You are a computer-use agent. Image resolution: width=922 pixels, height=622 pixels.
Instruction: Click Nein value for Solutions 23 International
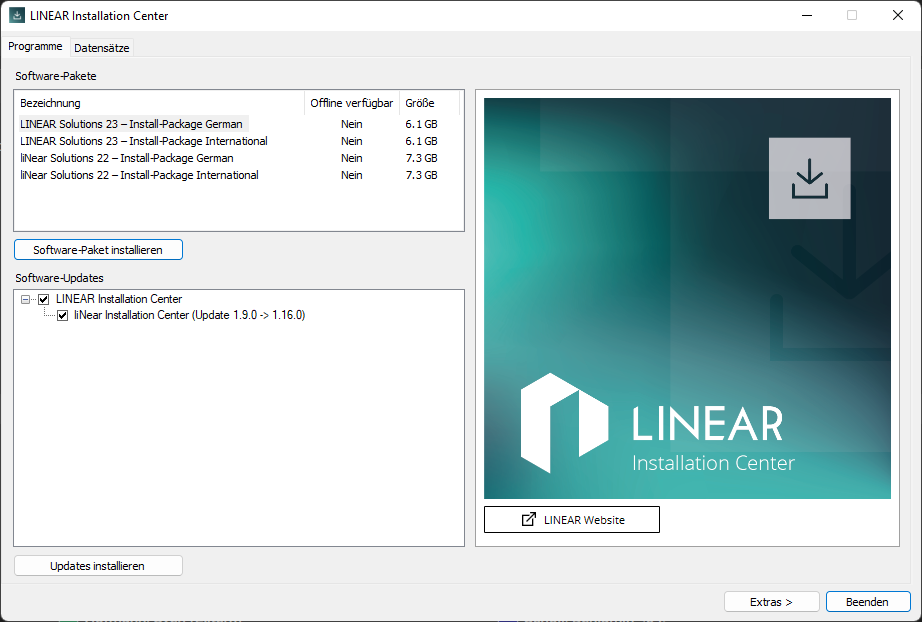tap(352, 141)
